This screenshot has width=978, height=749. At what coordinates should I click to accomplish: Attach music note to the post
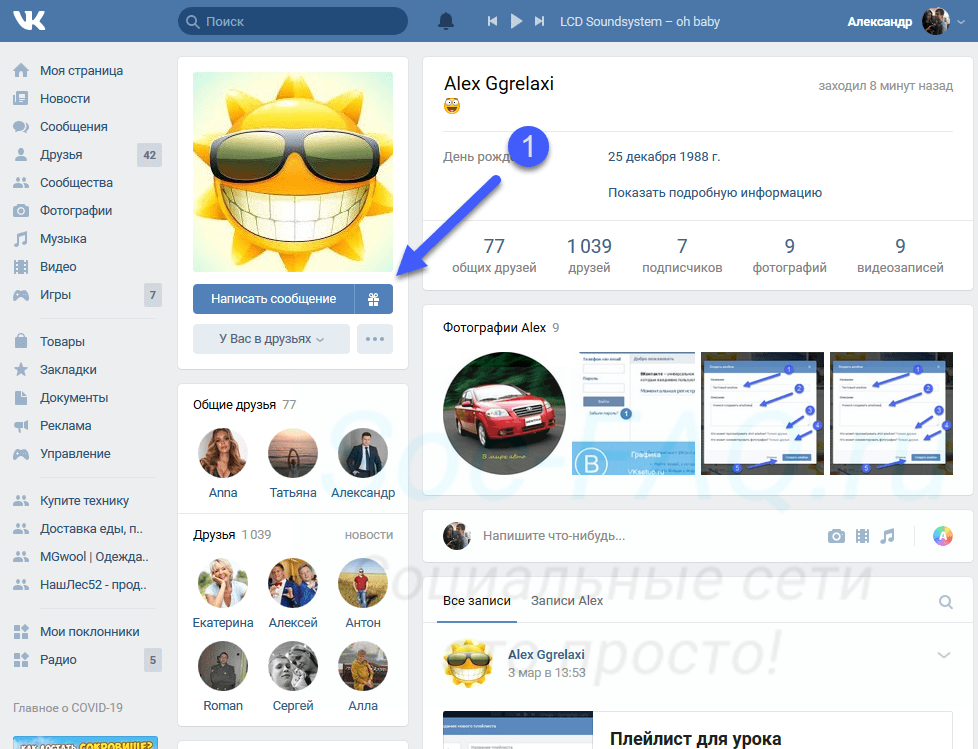(x=887, y=536)
